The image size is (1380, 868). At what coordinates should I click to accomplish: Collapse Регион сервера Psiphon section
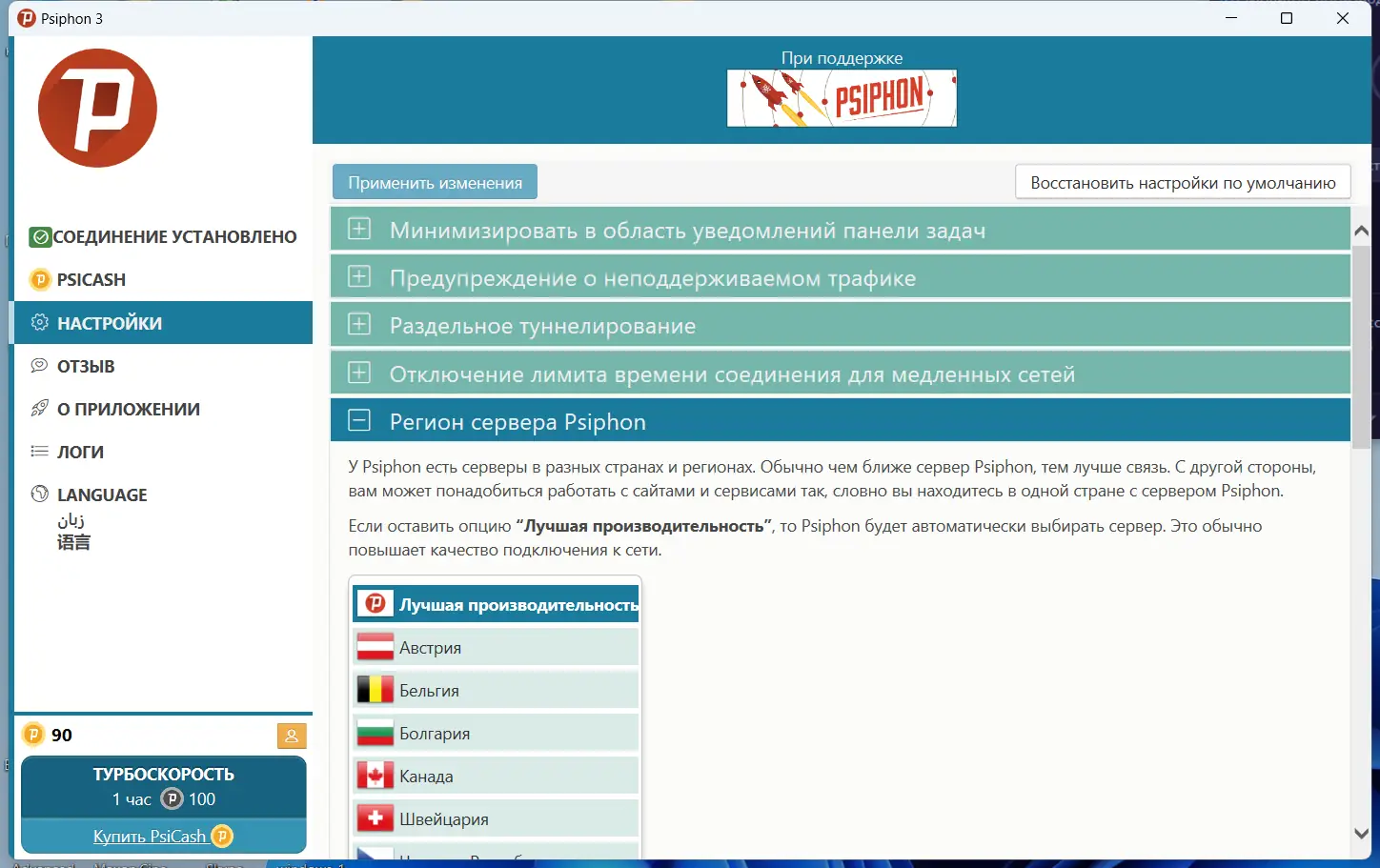(841, 421)
